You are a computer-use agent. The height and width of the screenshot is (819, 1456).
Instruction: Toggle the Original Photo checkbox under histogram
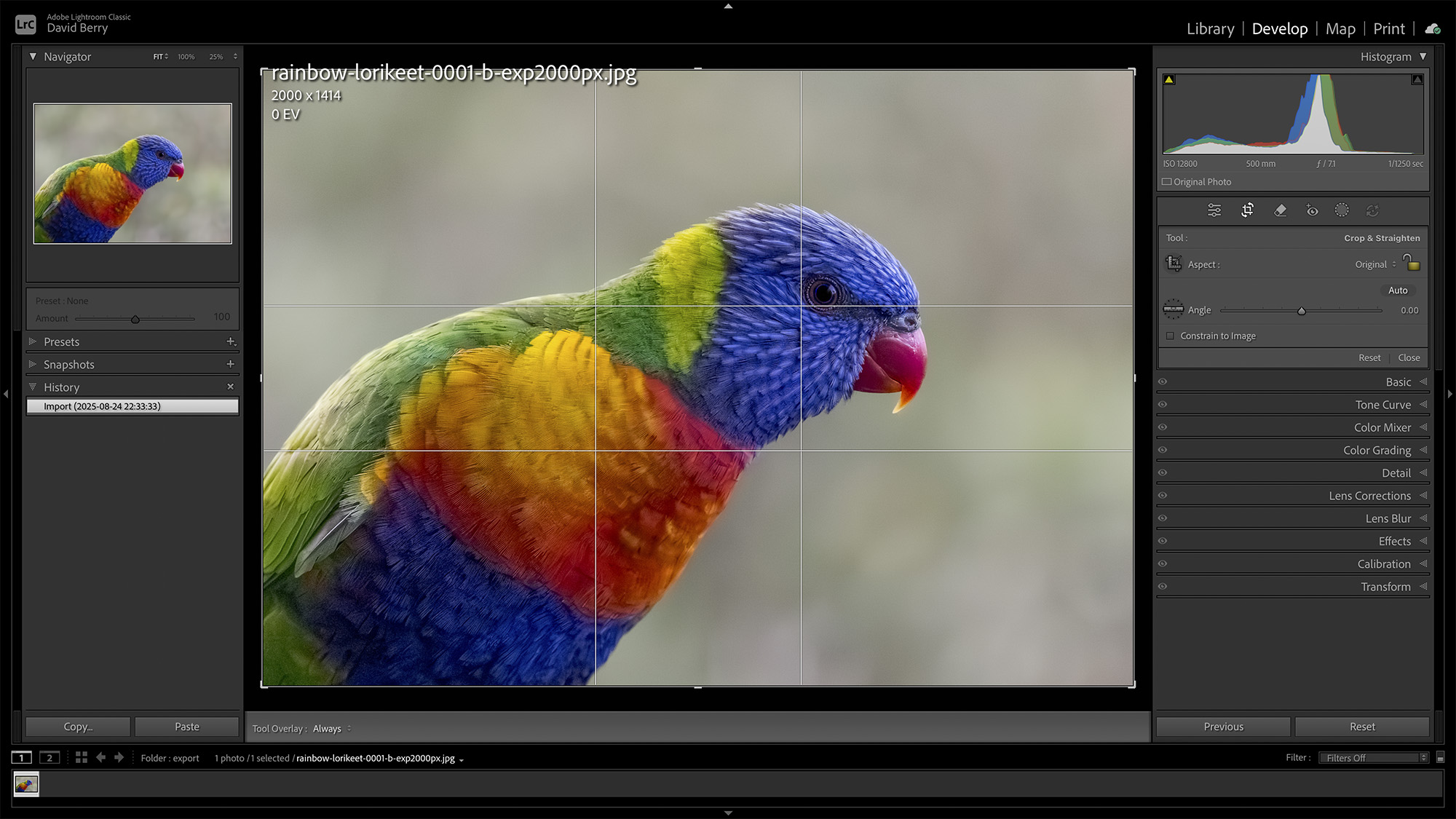point(1166,181)
